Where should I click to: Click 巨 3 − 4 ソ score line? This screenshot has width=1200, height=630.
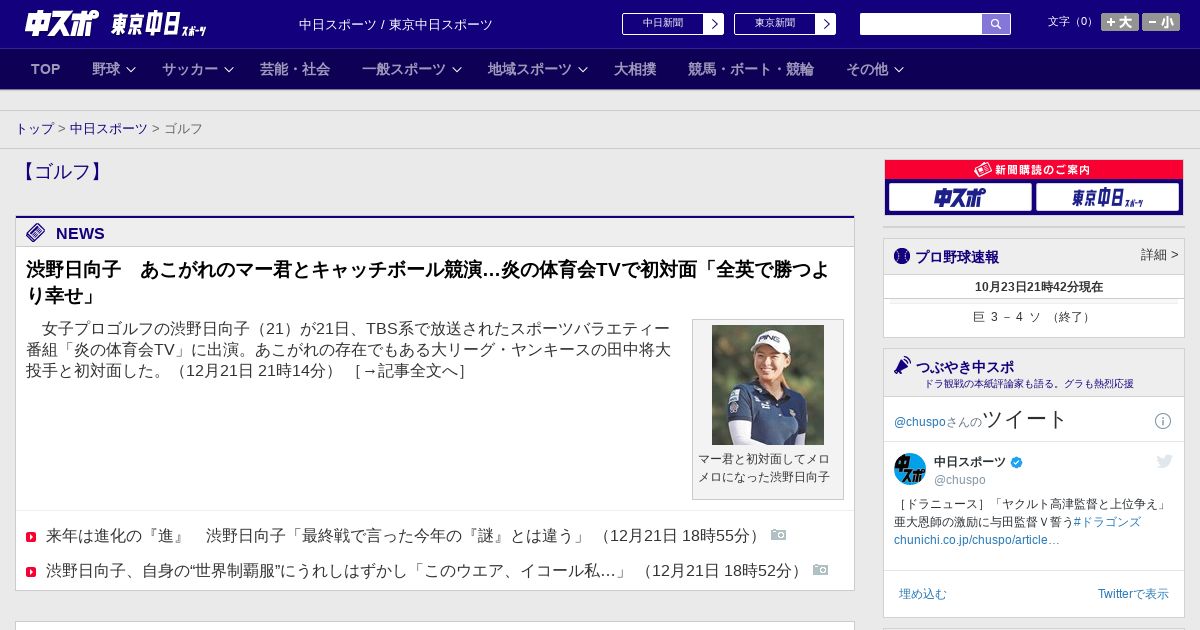tap(1033, 317)
